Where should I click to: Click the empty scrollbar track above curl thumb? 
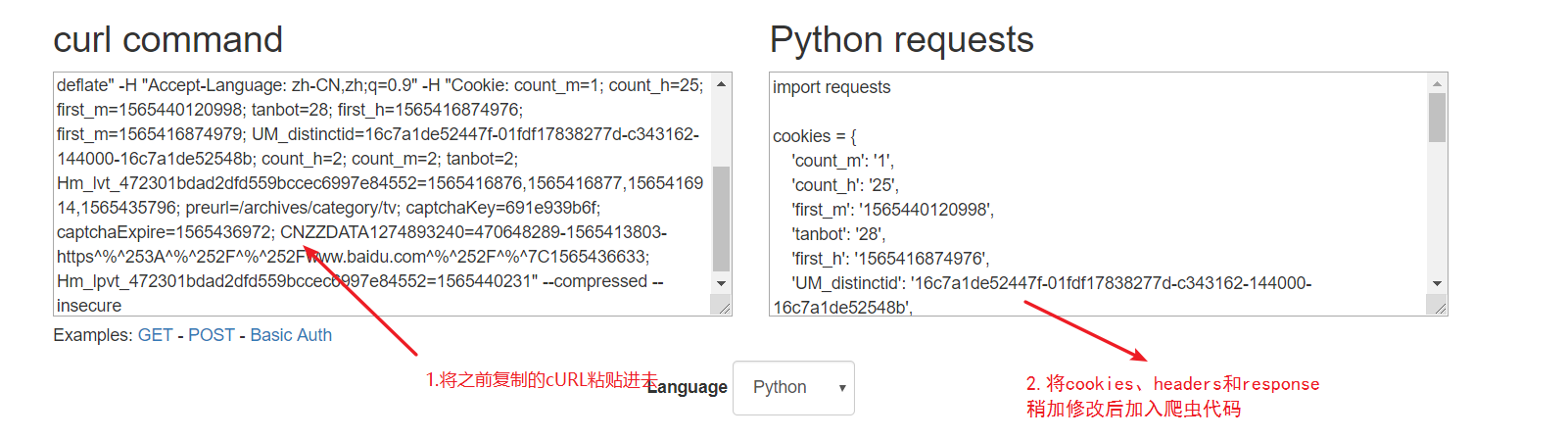pos(722,127)
